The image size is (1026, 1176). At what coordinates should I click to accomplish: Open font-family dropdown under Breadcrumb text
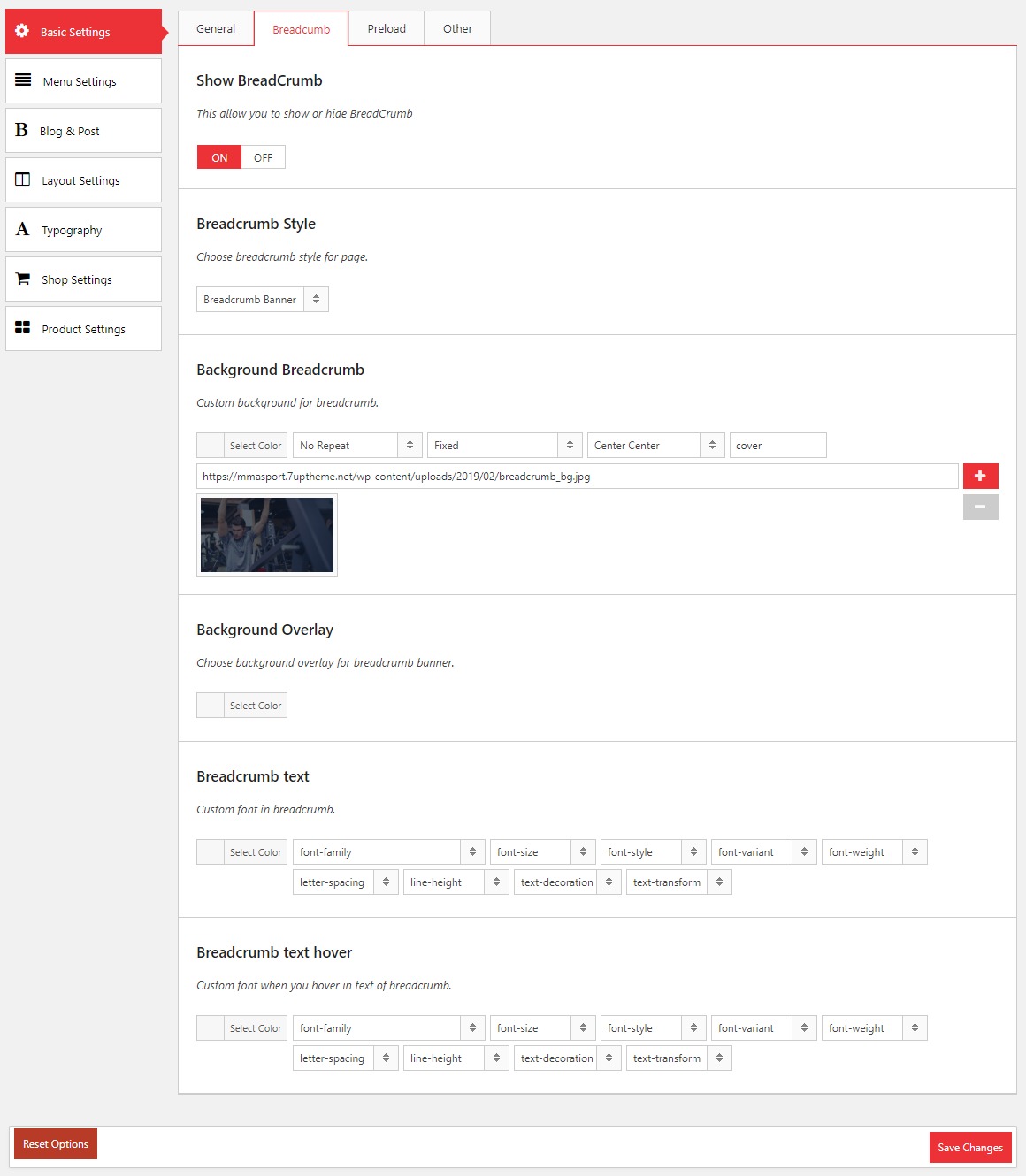coord(389,851)
